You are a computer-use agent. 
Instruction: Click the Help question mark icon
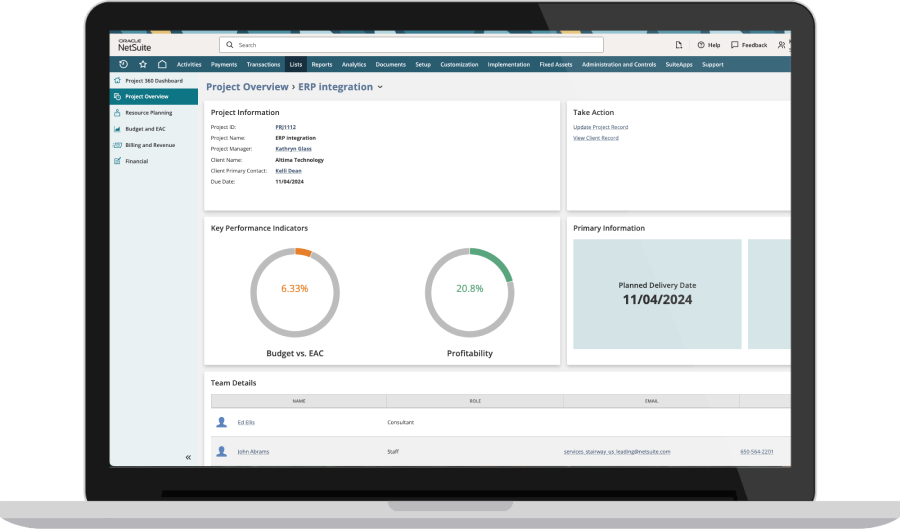(x=701, y=45)
